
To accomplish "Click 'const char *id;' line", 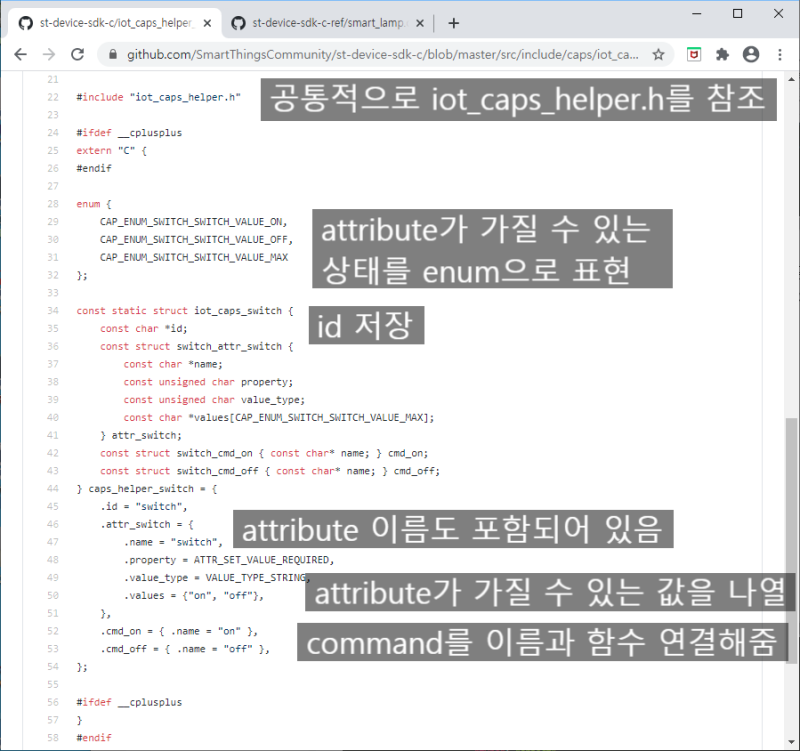I will click(144, 328).
